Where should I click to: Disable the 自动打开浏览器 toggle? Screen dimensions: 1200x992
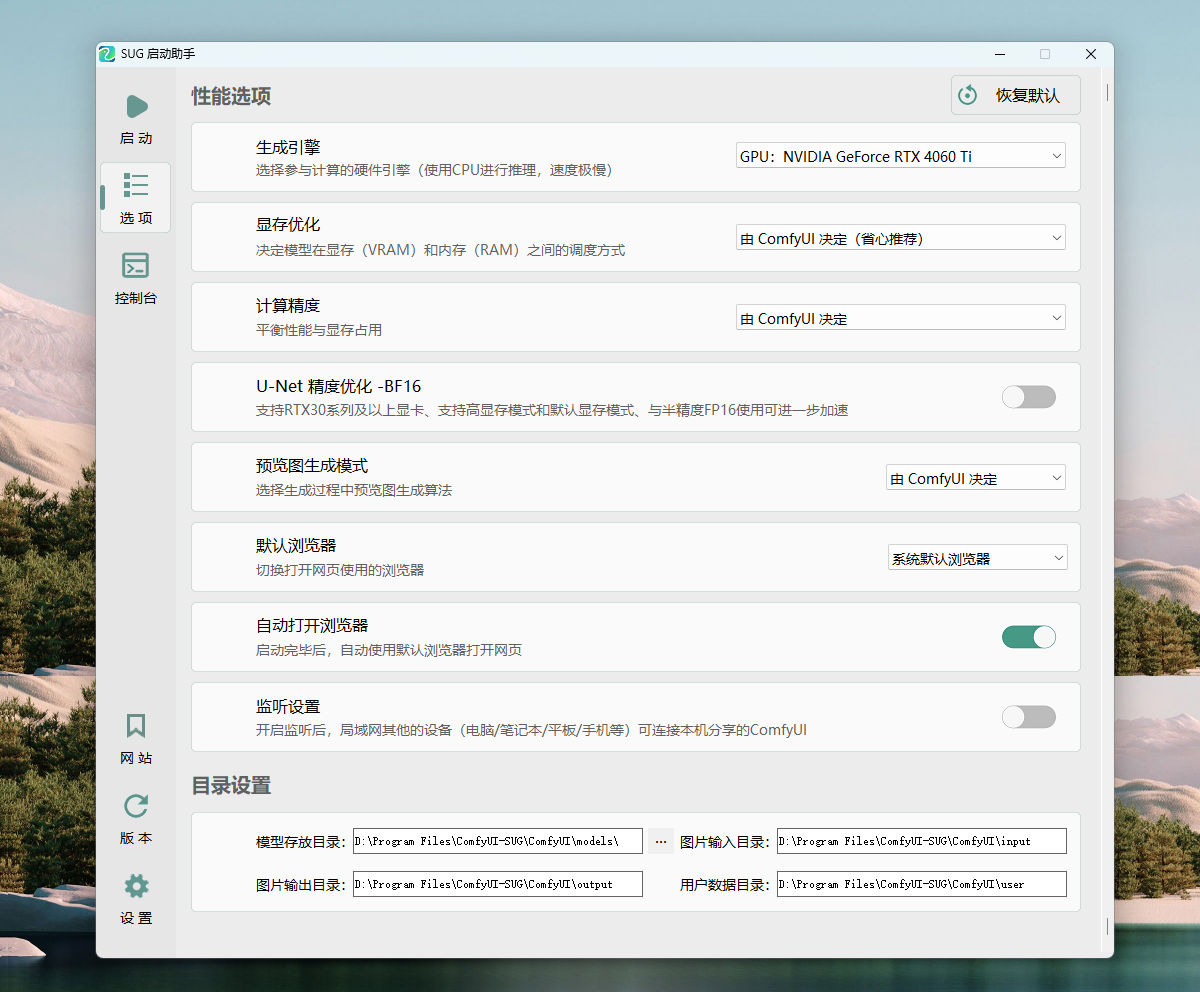click(x=1028, y=637)
